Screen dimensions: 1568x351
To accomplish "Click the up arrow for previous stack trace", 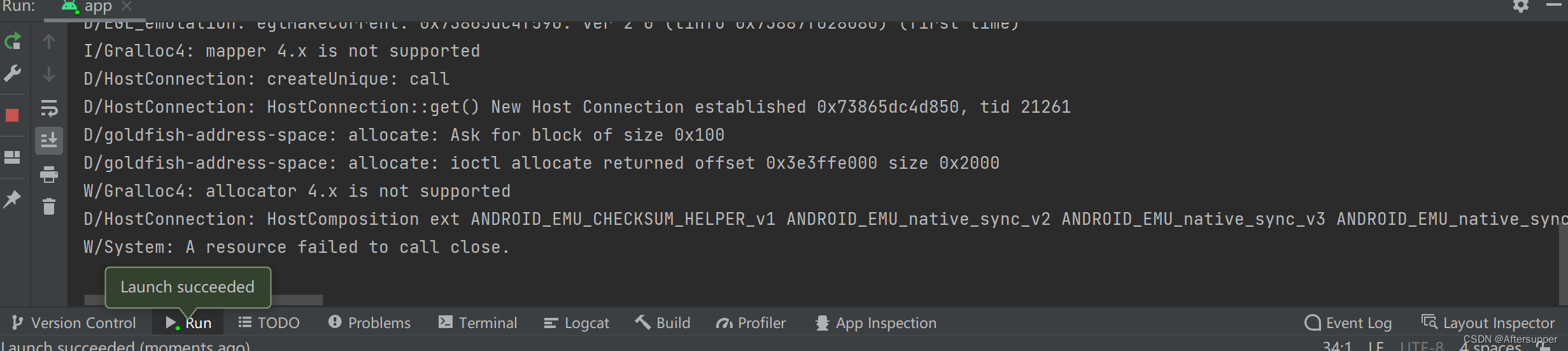I will [x=49, y=42].
